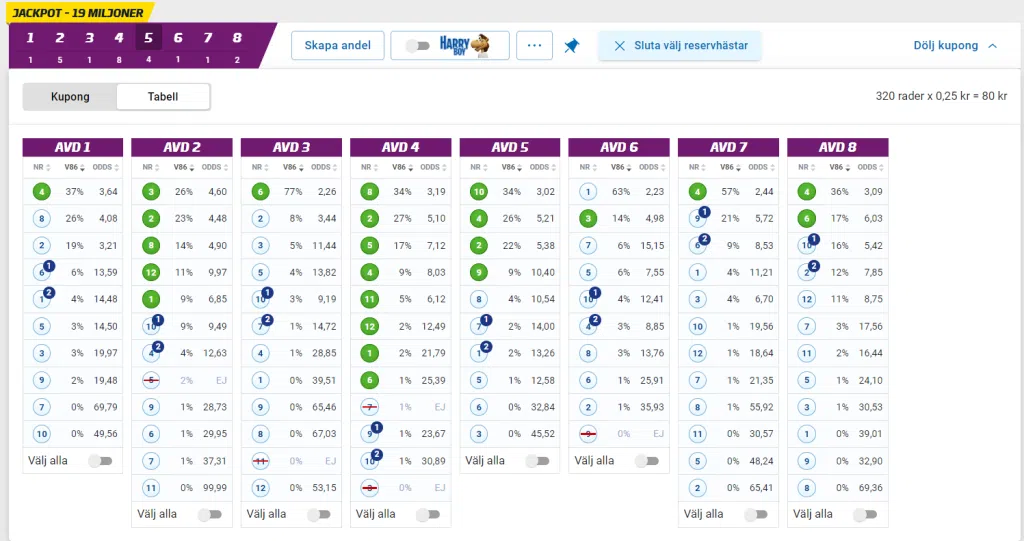The height and width of the screenshot is (541, 1024).
Task: Select horse number 6 in AVD 3
Action: 259,192
